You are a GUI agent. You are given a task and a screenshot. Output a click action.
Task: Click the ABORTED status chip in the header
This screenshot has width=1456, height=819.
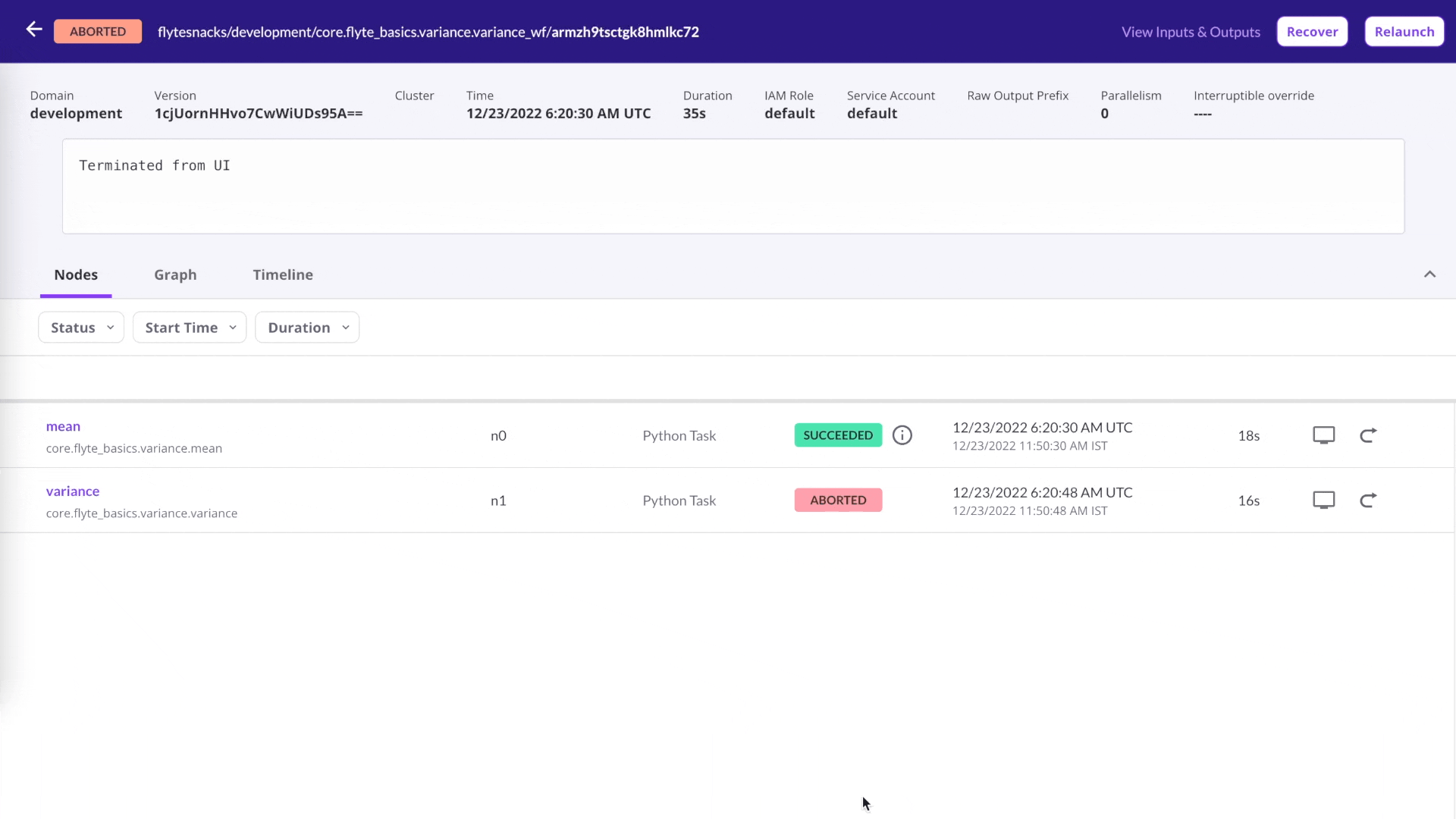98,31
